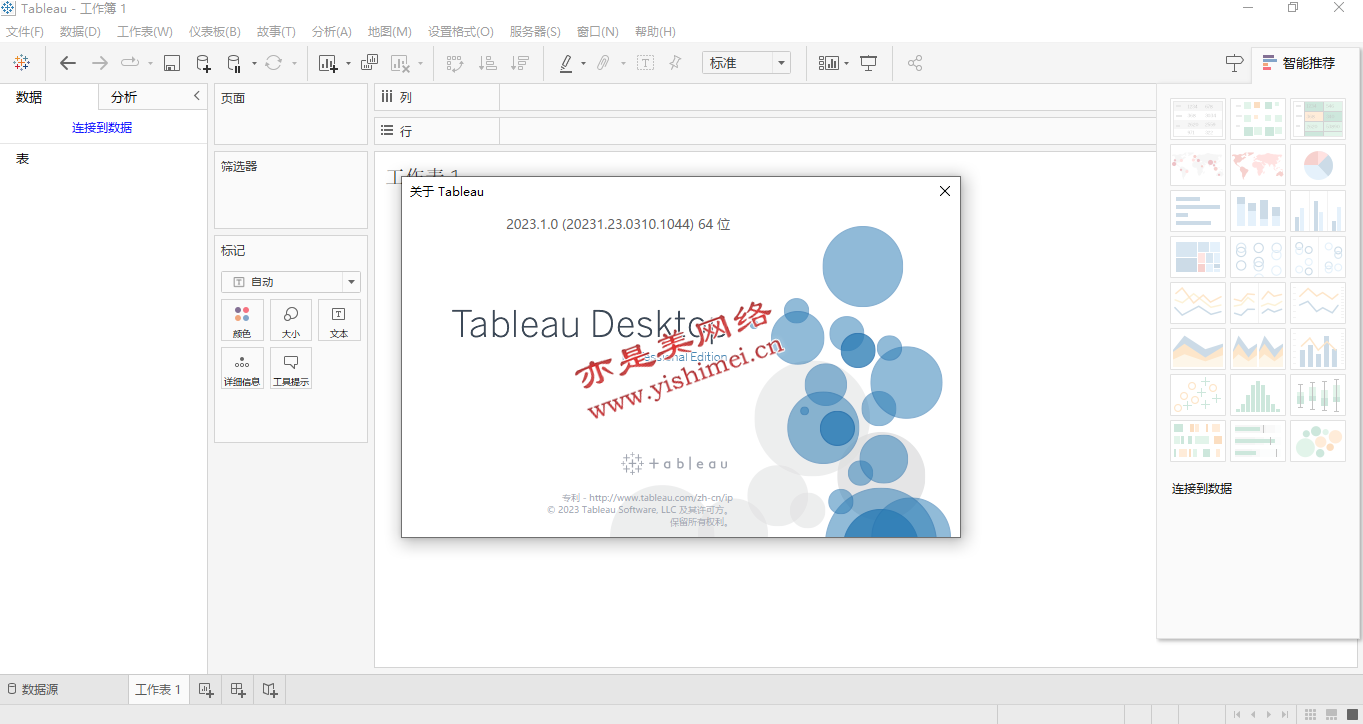
Task: Expand the clear sheet dropdown arrow
Action: pyautogui.click(x=420, y=64)
